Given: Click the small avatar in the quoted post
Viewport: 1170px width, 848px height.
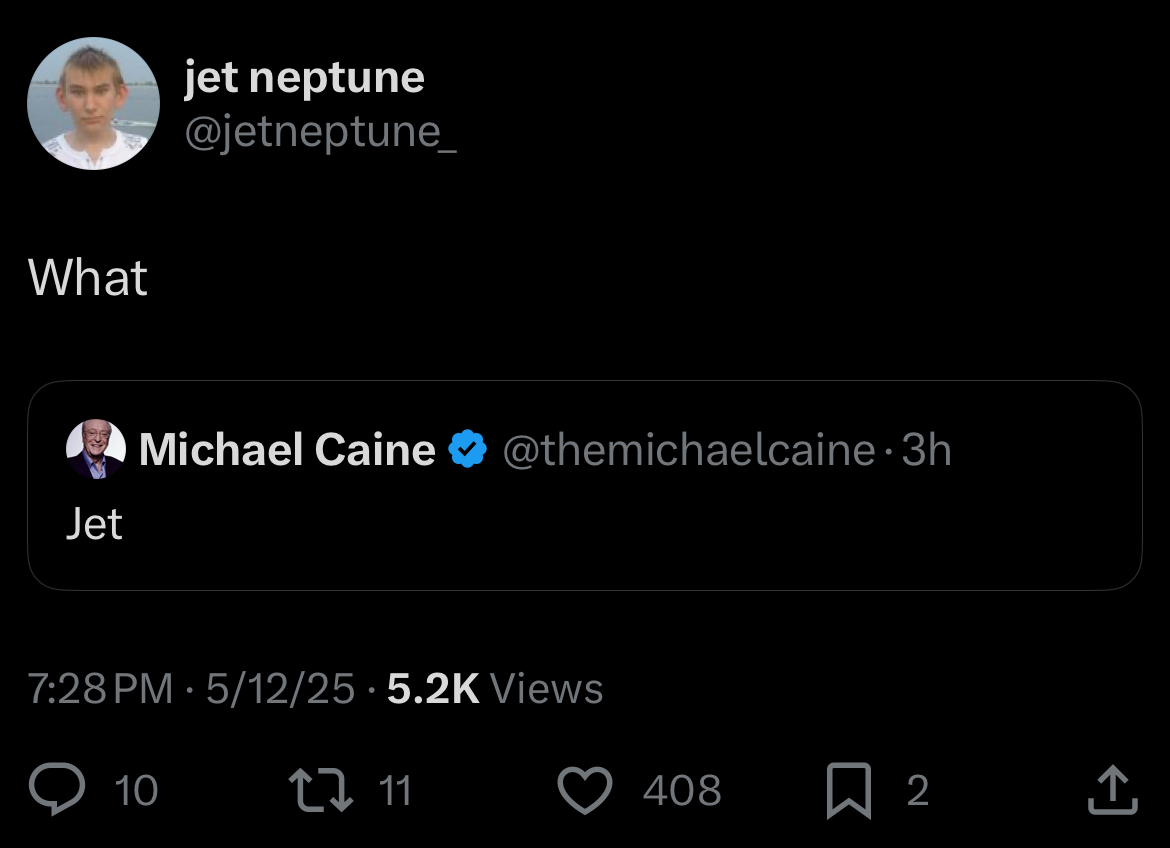Looking at the screenshot, I should tap(96, 450).
